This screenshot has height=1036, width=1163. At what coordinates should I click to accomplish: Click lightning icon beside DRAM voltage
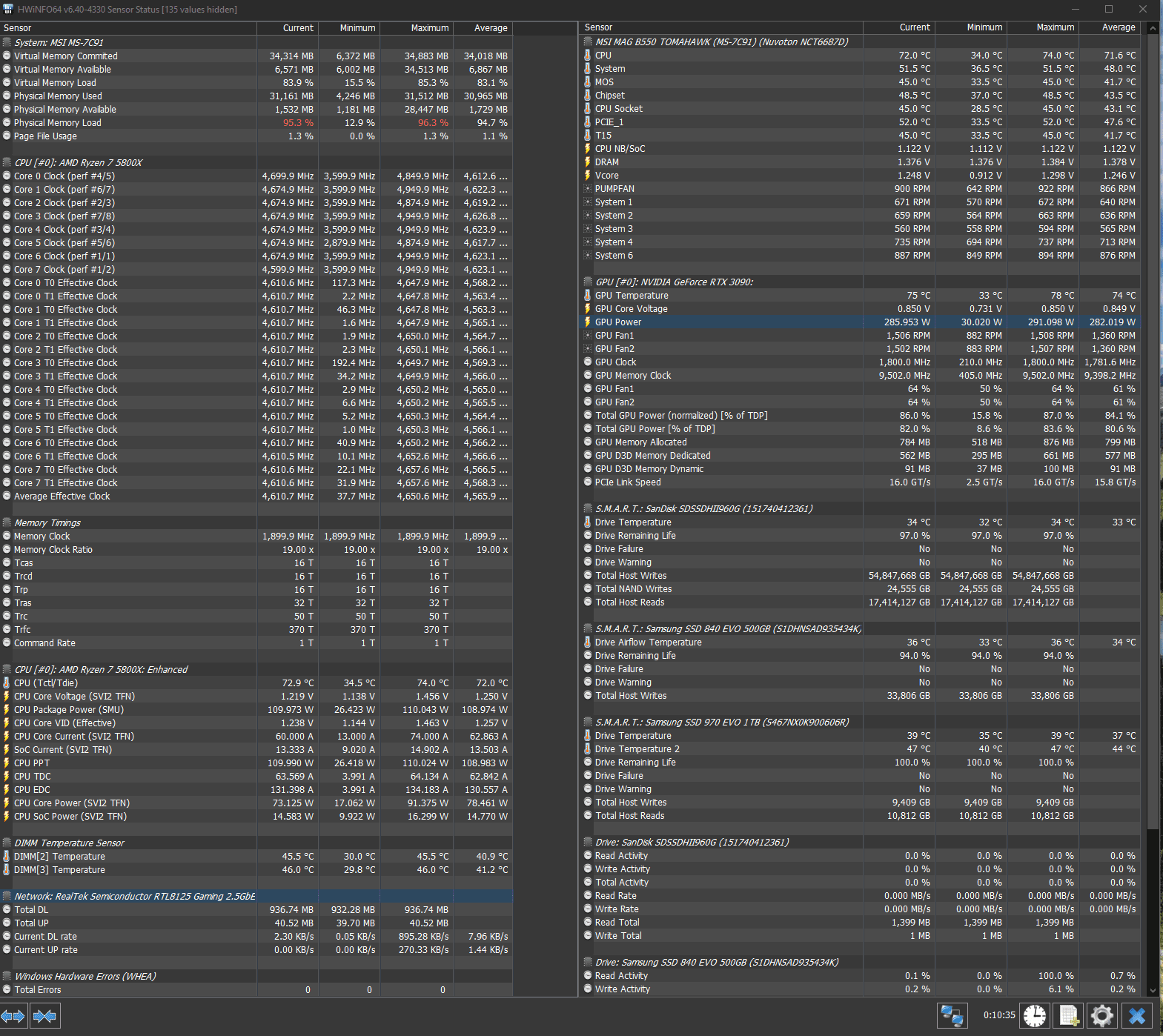tap(588, 162)
